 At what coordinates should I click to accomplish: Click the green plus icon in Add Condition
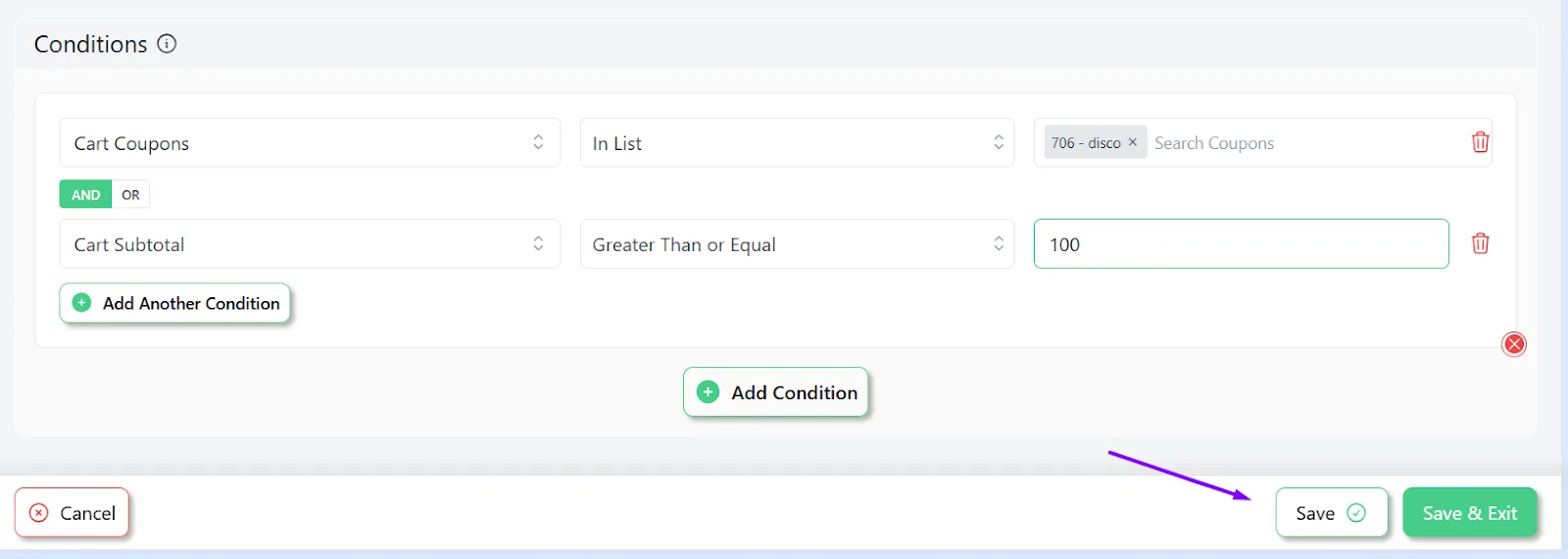[x=708, y=392]
